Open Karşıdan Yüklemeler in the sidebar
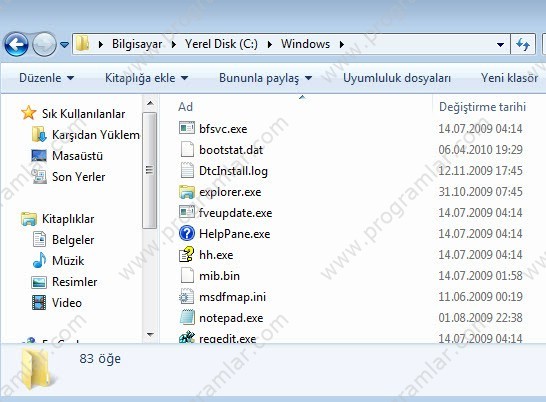546x402 pixels. pyautogui.click(x=96, y=134)
